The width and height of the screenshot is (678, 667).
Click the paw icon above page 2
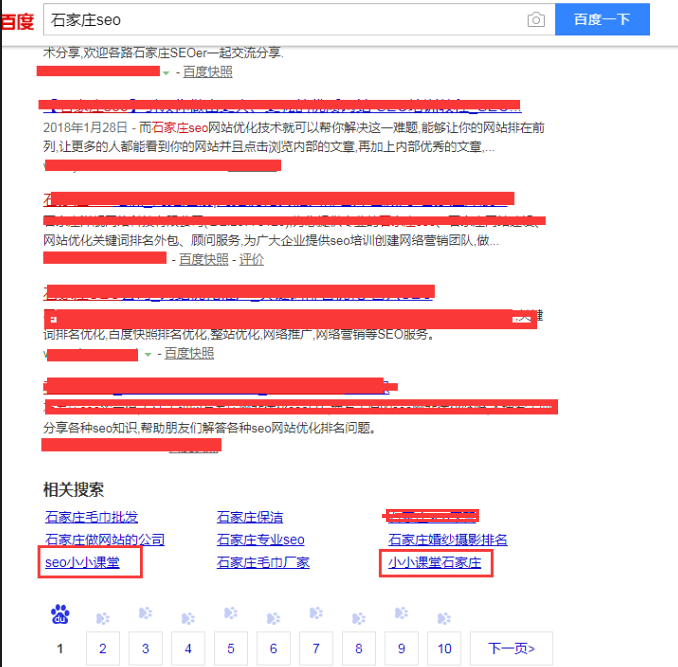coord(103,619)
